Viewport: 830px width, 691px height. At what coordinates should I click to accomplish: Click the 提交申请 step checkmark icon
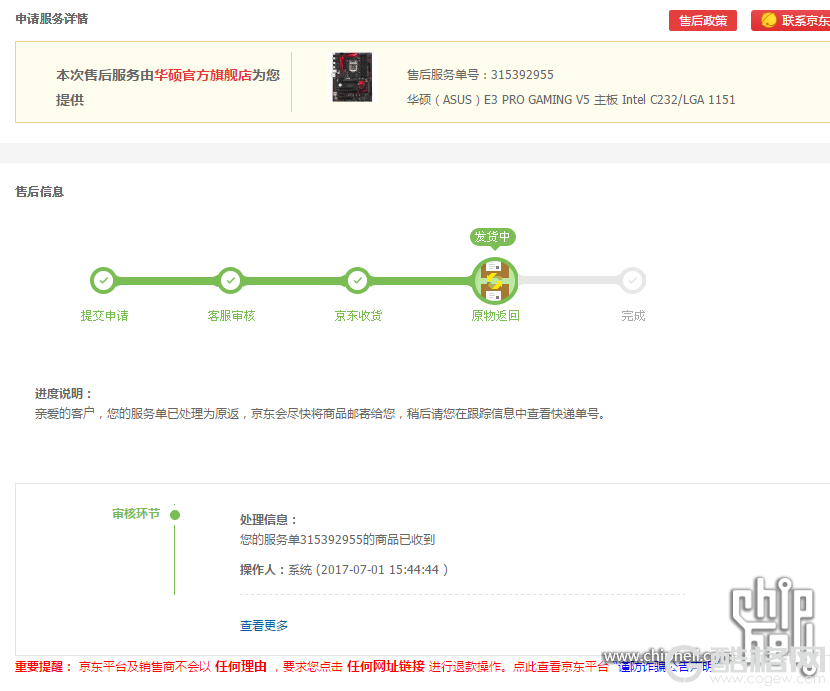[104, 280]
